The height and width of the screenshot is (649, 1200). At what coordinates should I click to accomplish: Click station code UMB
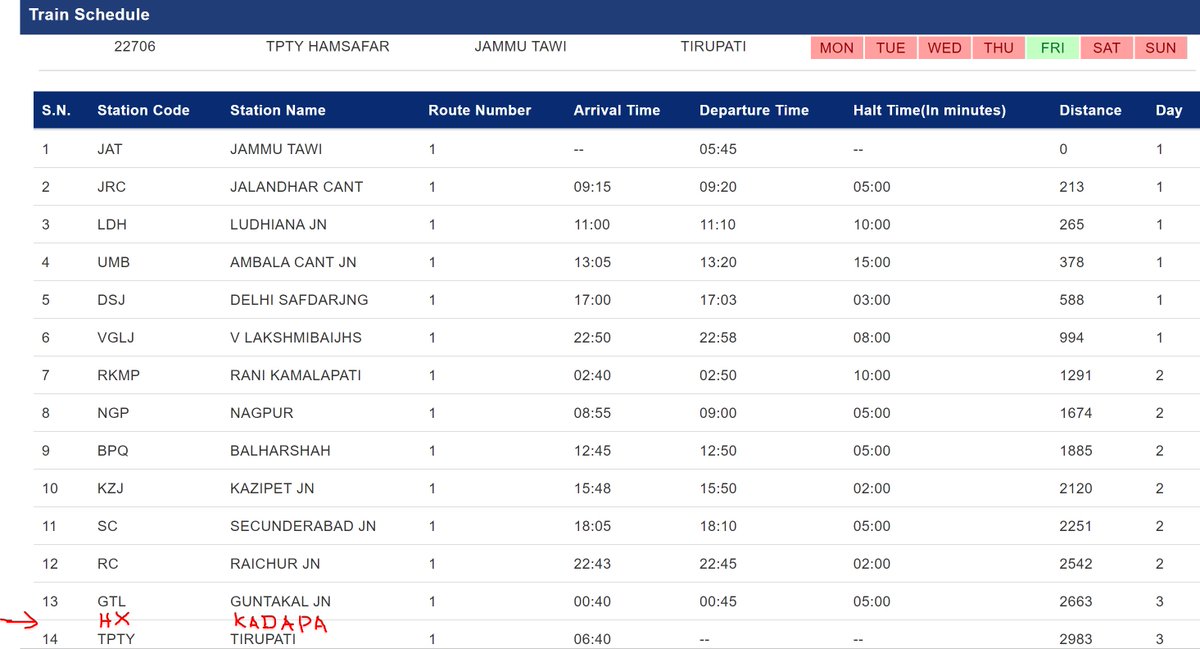pos(113,262)
